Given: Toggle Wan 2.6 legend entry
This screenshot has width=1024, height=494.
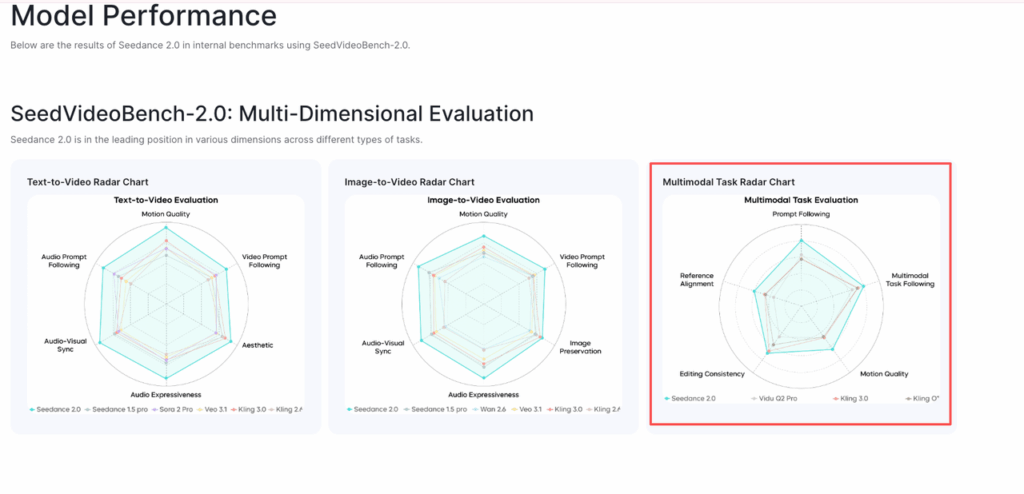Looking at the screenshot, I should click(488, 410).
